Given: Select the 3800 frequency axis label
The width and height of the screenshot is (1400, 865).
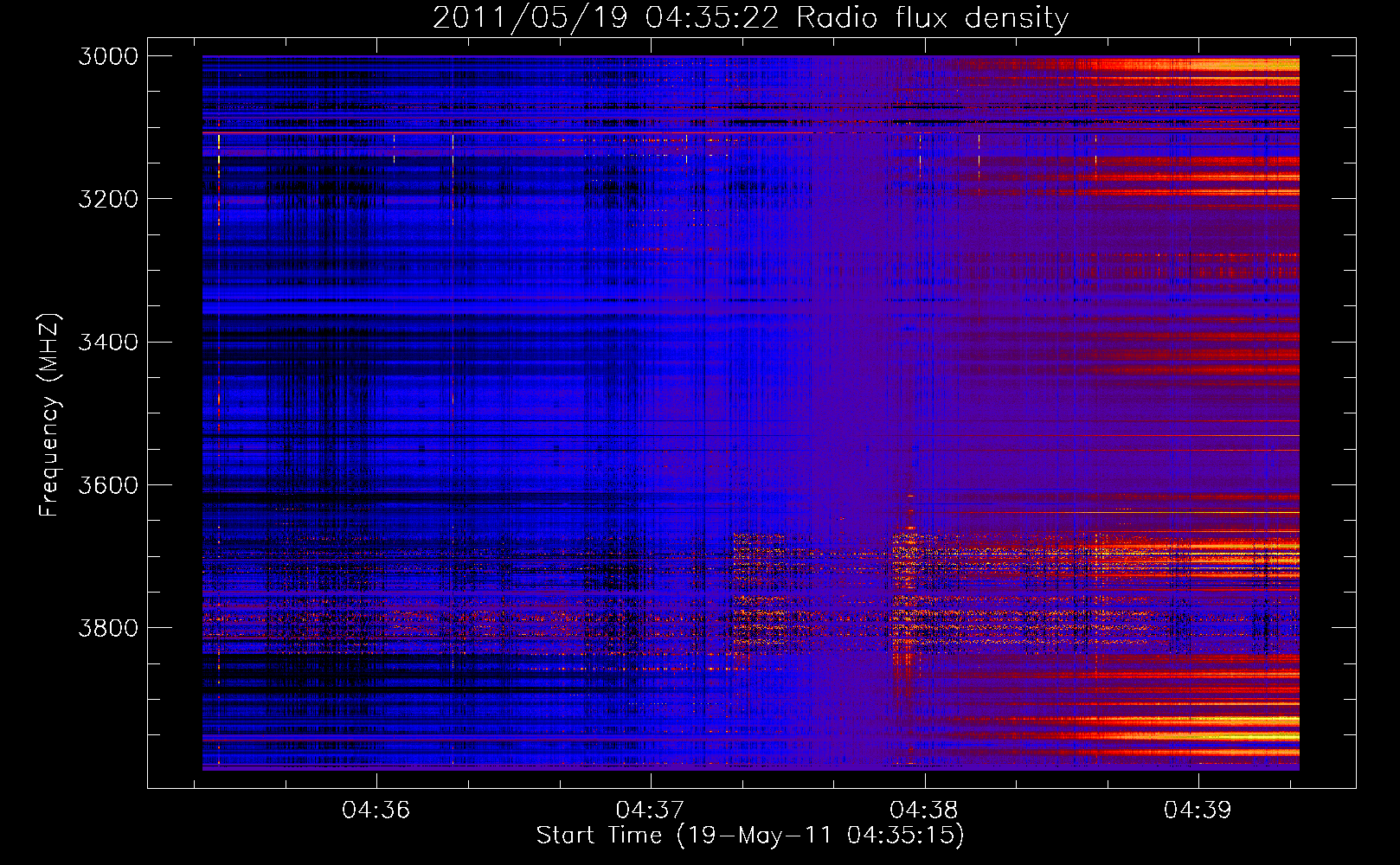Looking at the screenshot, I should click(x=108, y=627).
